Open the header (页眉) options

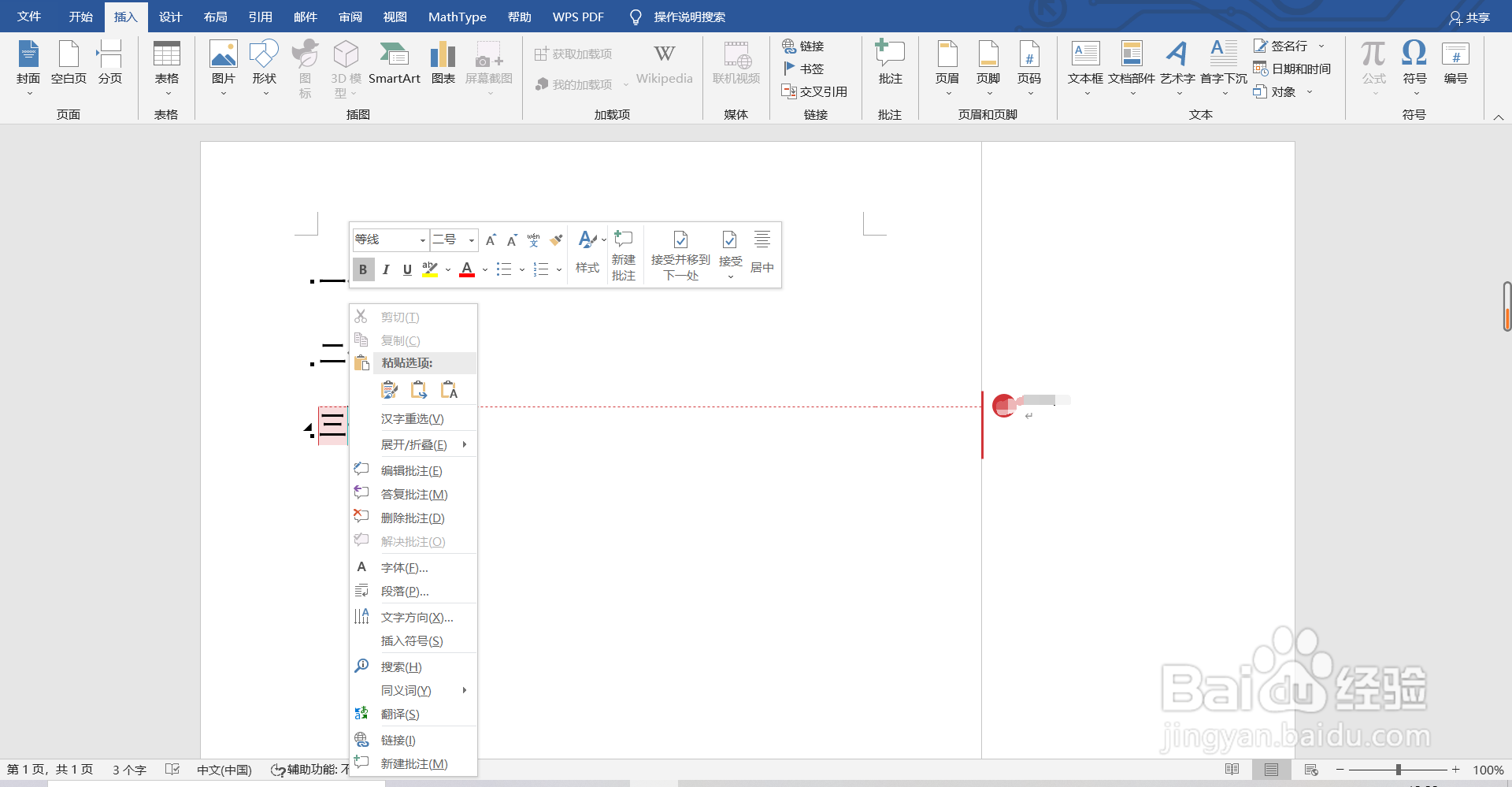tap(947, 67)
